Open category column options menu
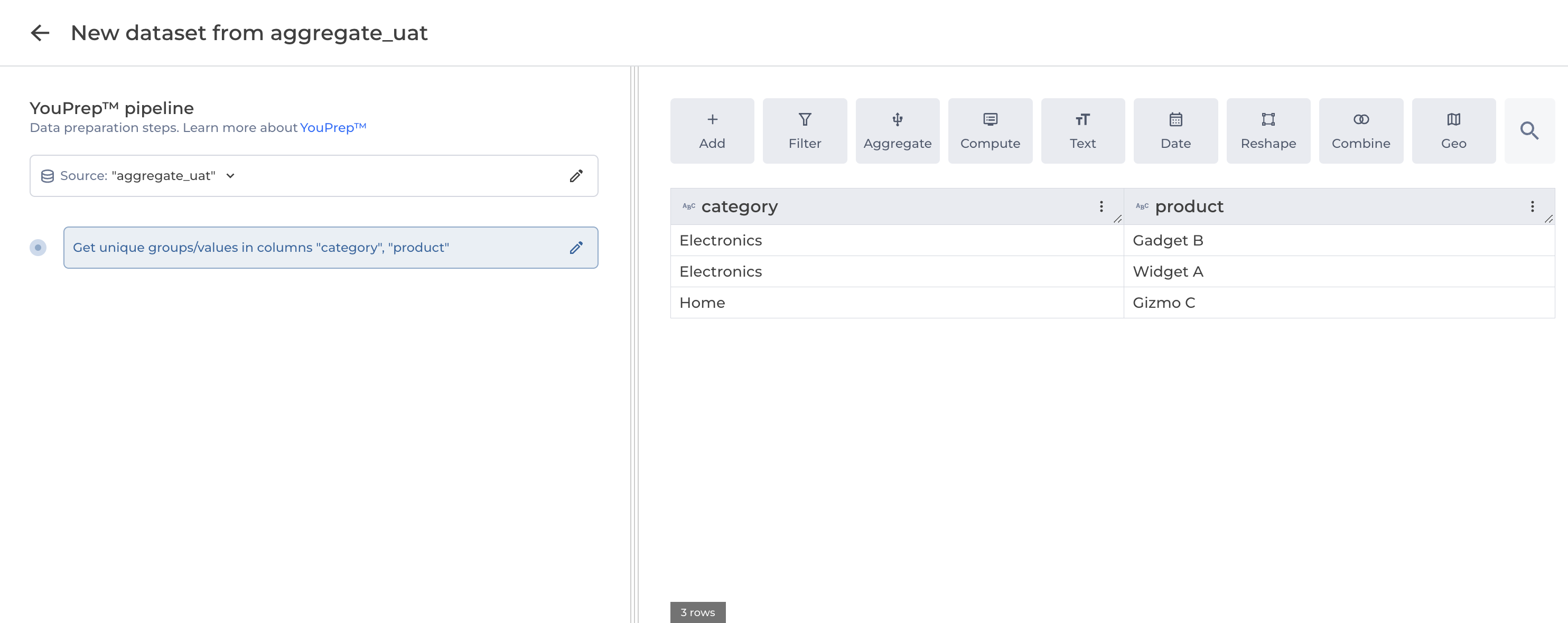 [x=1100, y=207]
